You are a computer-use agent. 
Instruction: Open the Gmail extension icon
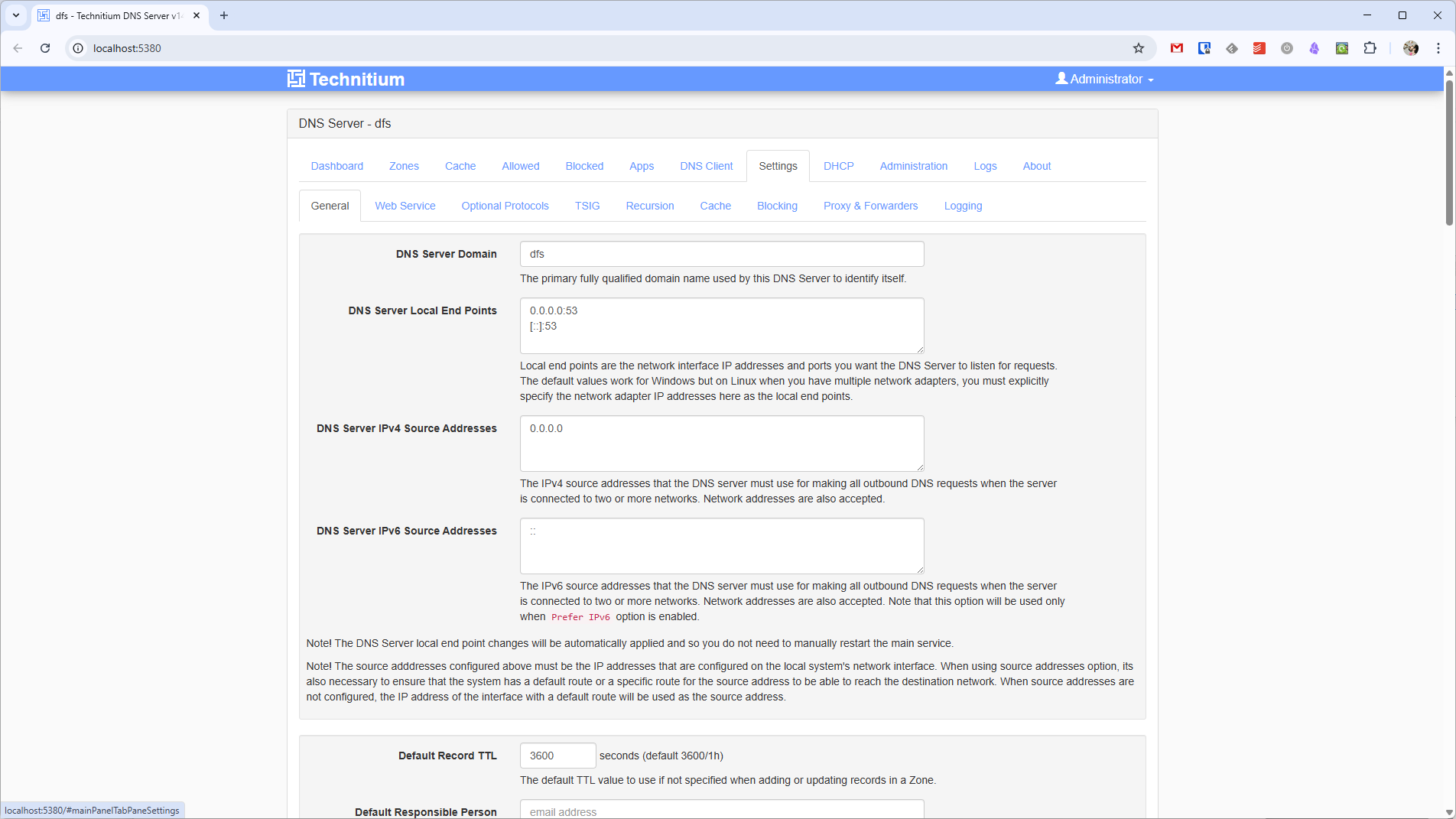(x=1177, y=48)
